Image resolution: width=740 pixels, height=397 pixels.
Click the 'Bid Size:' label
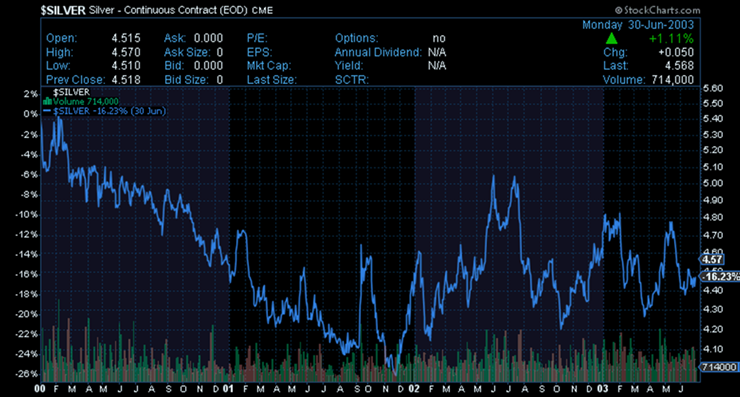pos(186,80)
